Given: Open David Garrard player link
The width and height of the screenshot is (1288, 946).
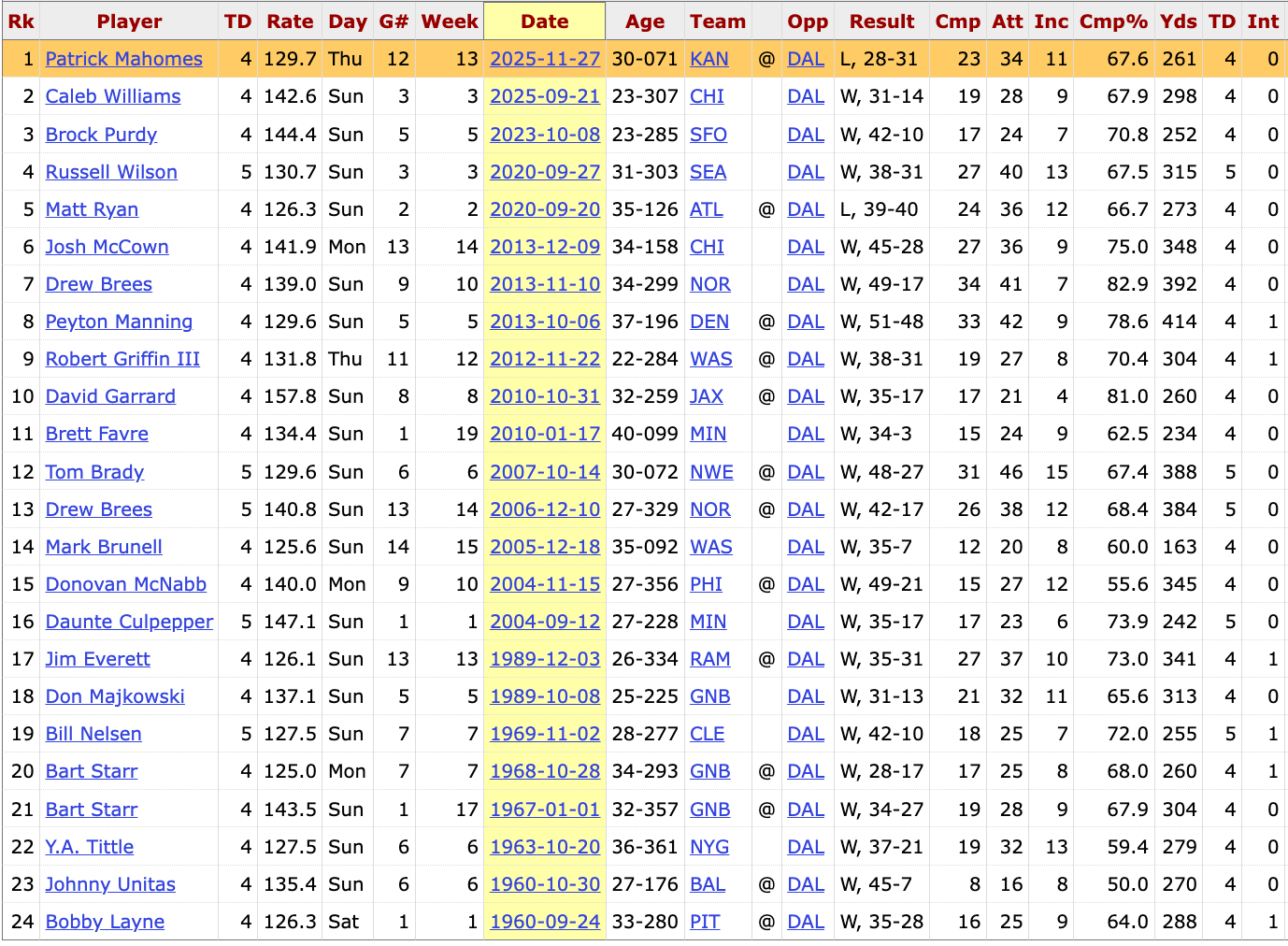Looking at the screenshot, I should click(x=110, y=396).
